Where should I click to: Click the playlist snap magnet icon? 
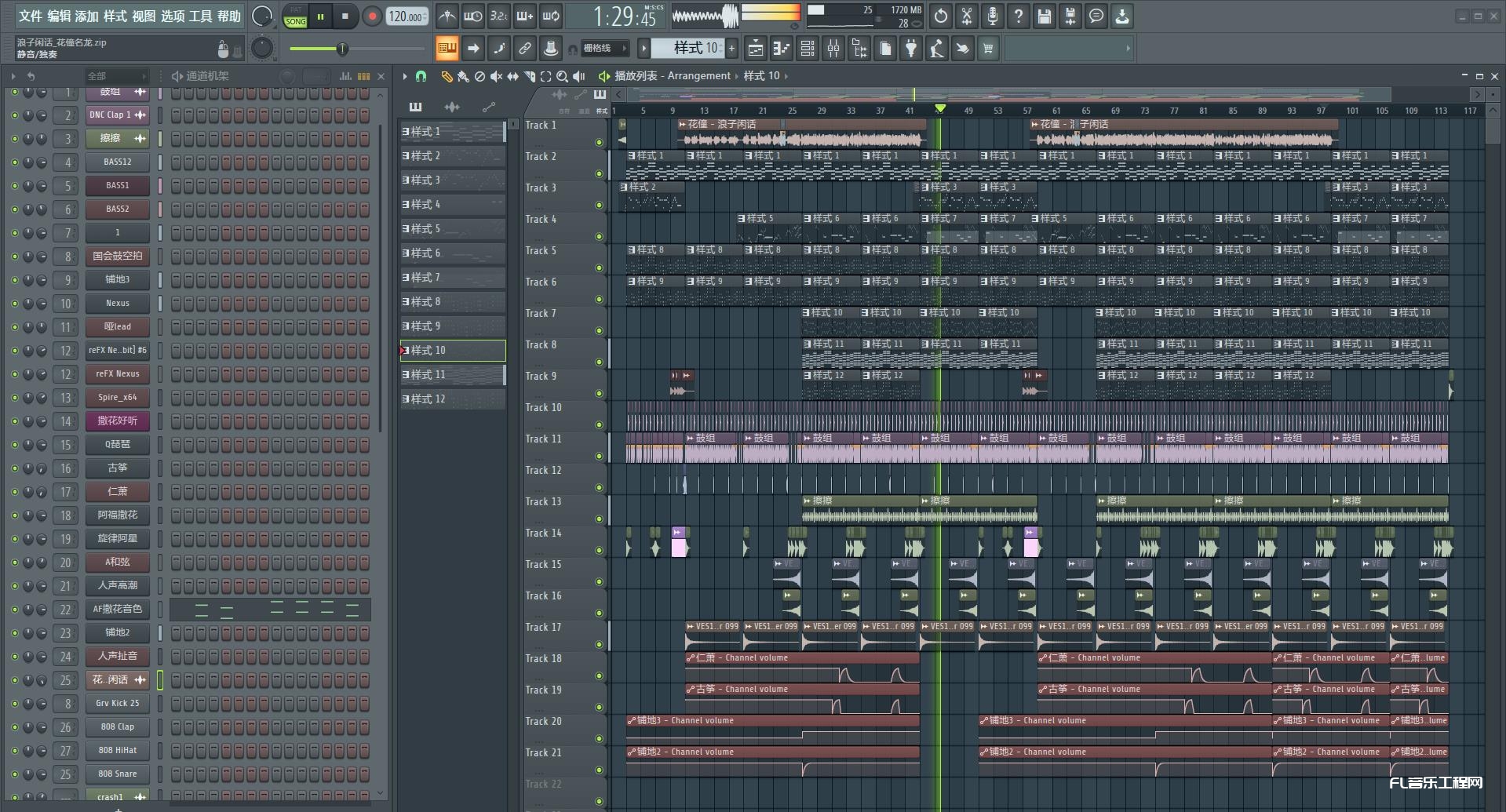(421, 76)
